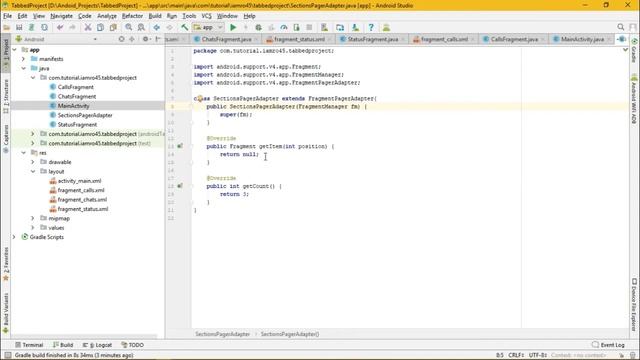The width and height of the screenshot is (640, 360).
Task: Click the UTF-8 encoding status entry
Action: [537, 355]
